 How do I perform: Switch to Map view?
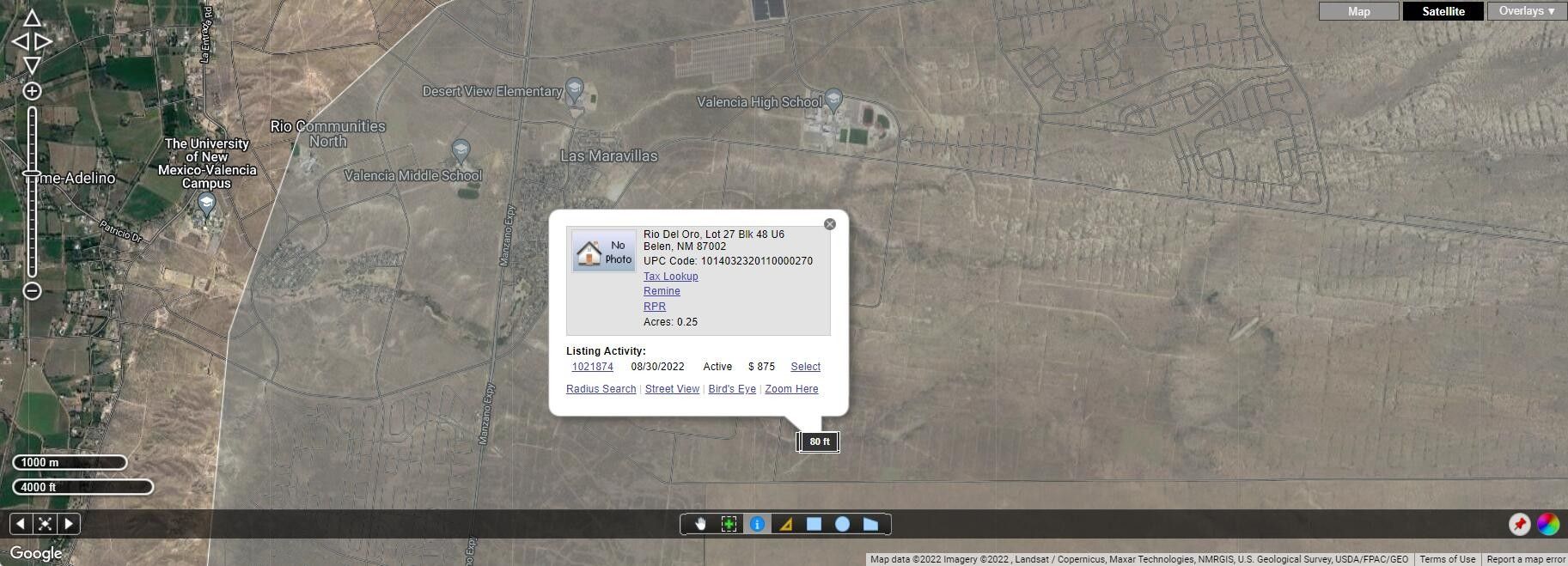[x=1358, y=11]
